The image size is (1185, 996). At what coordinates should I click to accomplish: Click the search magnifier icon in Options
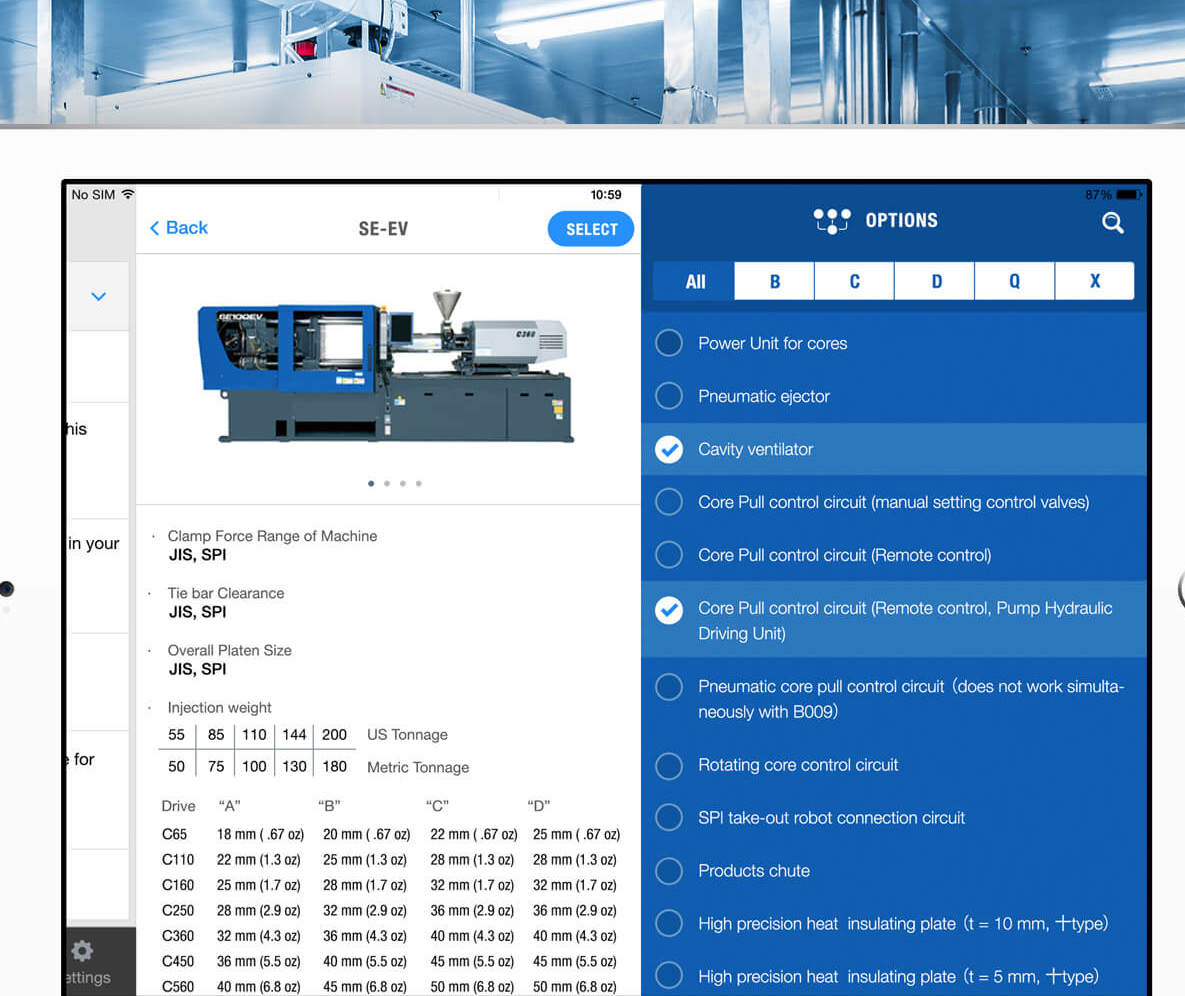coord(1112,223)
